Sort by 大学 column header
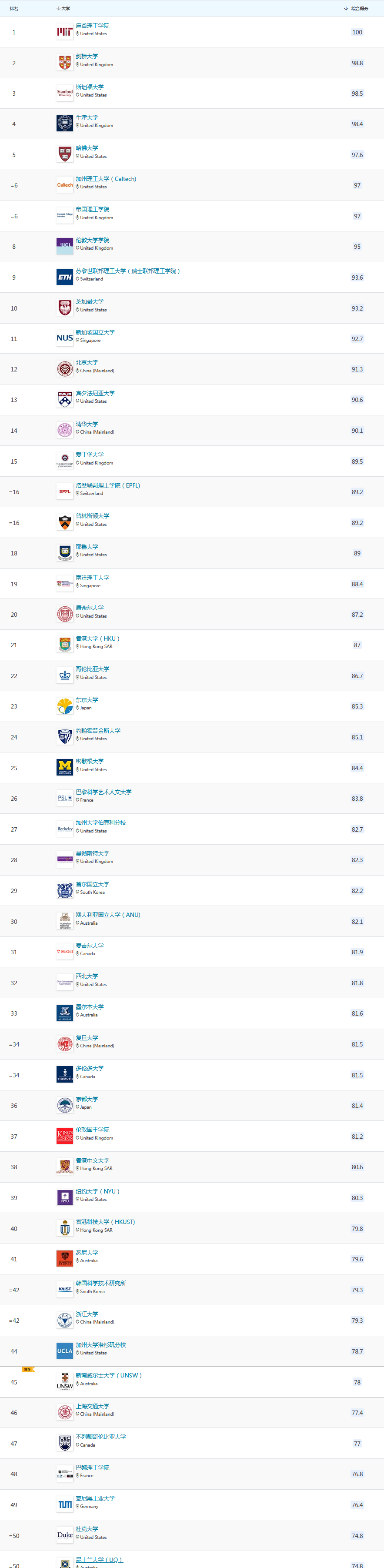 coord(63,9)
